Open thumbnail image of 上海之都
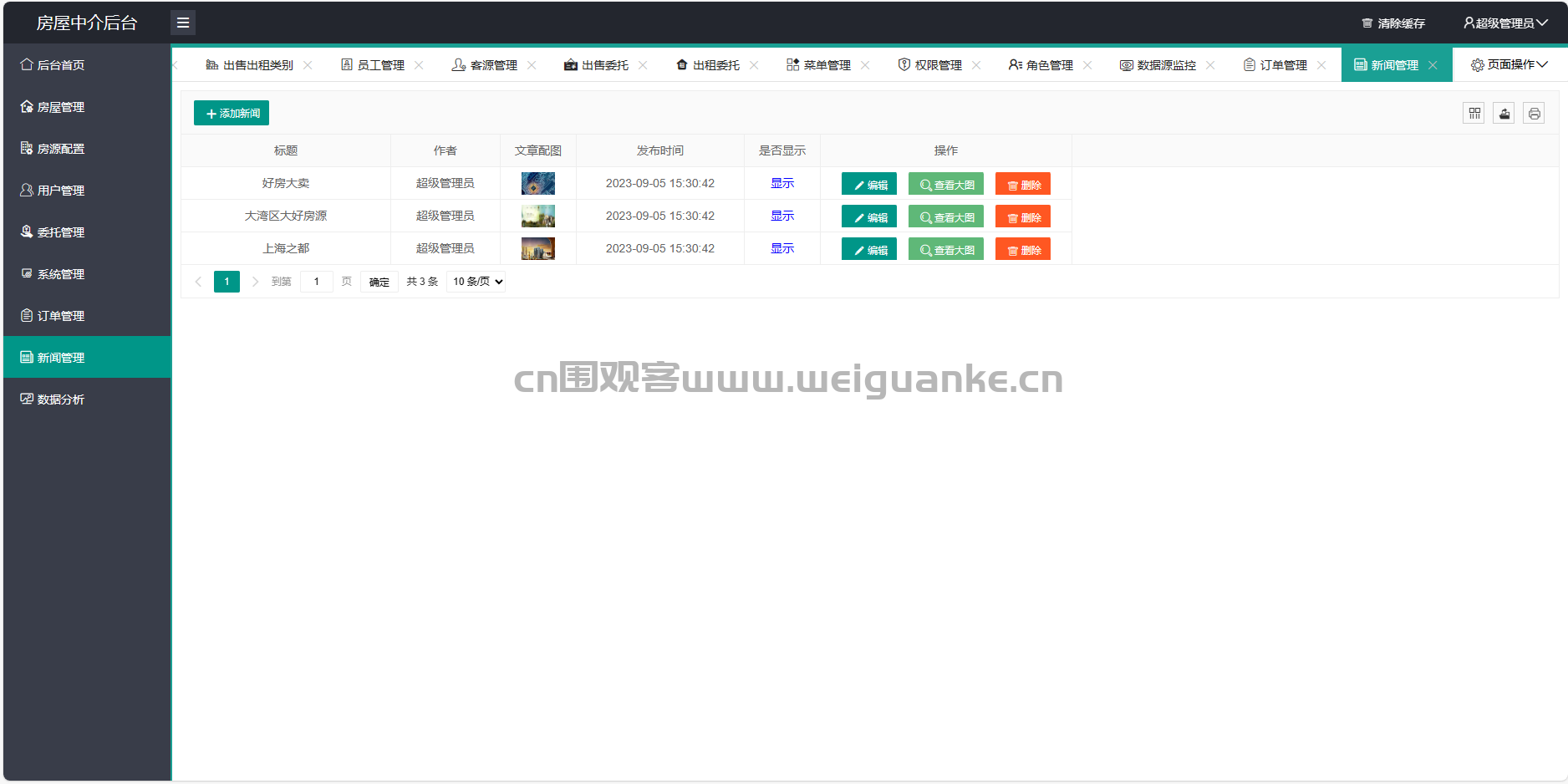The image size is (1568, 784). (x=538, y=248)
